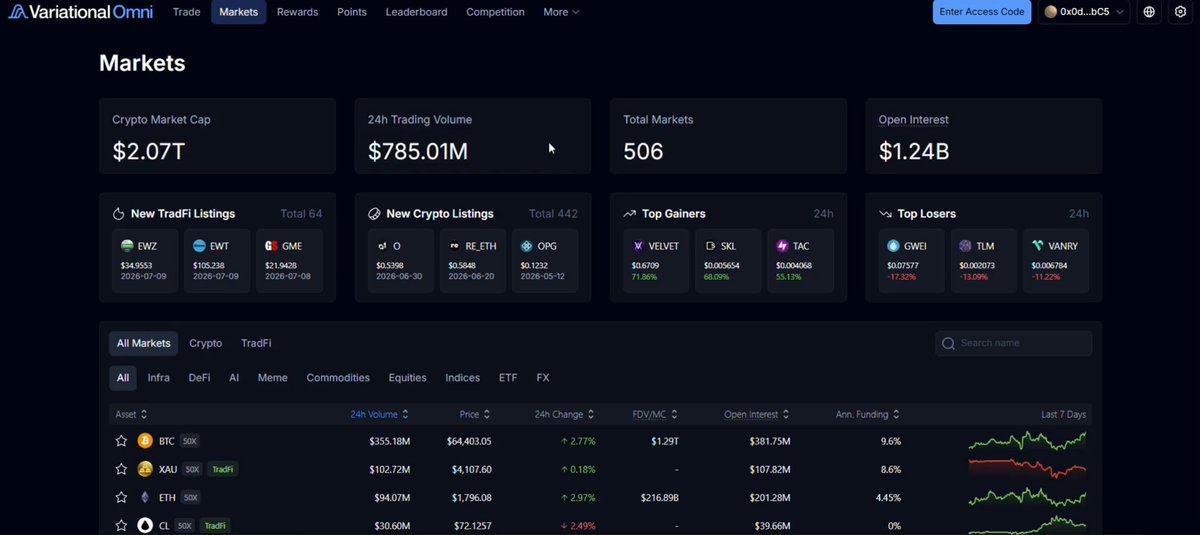Sort by the 24h Volume column
The height and width of the screenshot is (535, 1200).
point(379,414)
